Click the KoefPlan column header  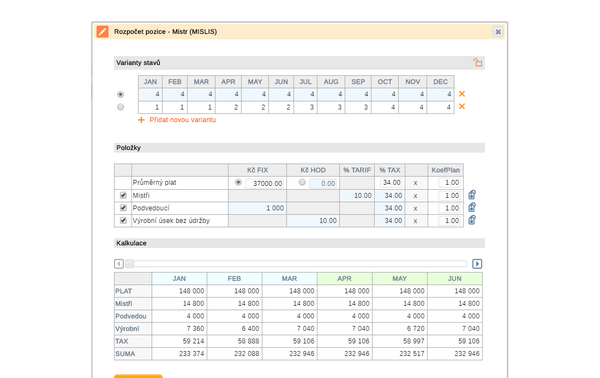[445, 170]
